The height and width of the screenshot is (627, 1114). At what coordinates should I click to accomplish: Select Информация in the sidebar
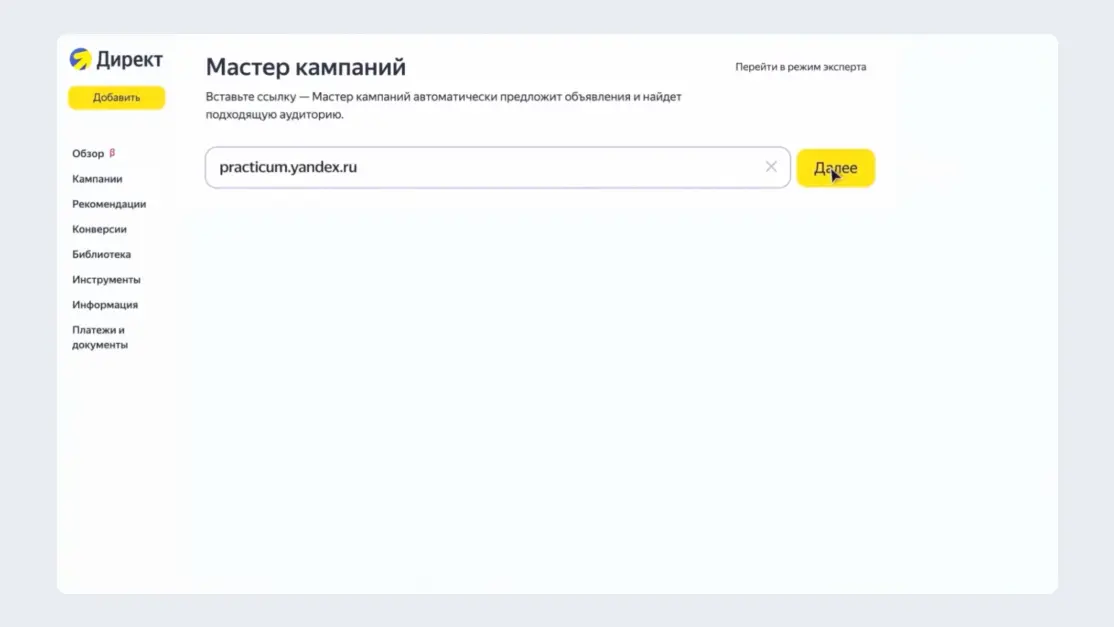coord(105,305)
